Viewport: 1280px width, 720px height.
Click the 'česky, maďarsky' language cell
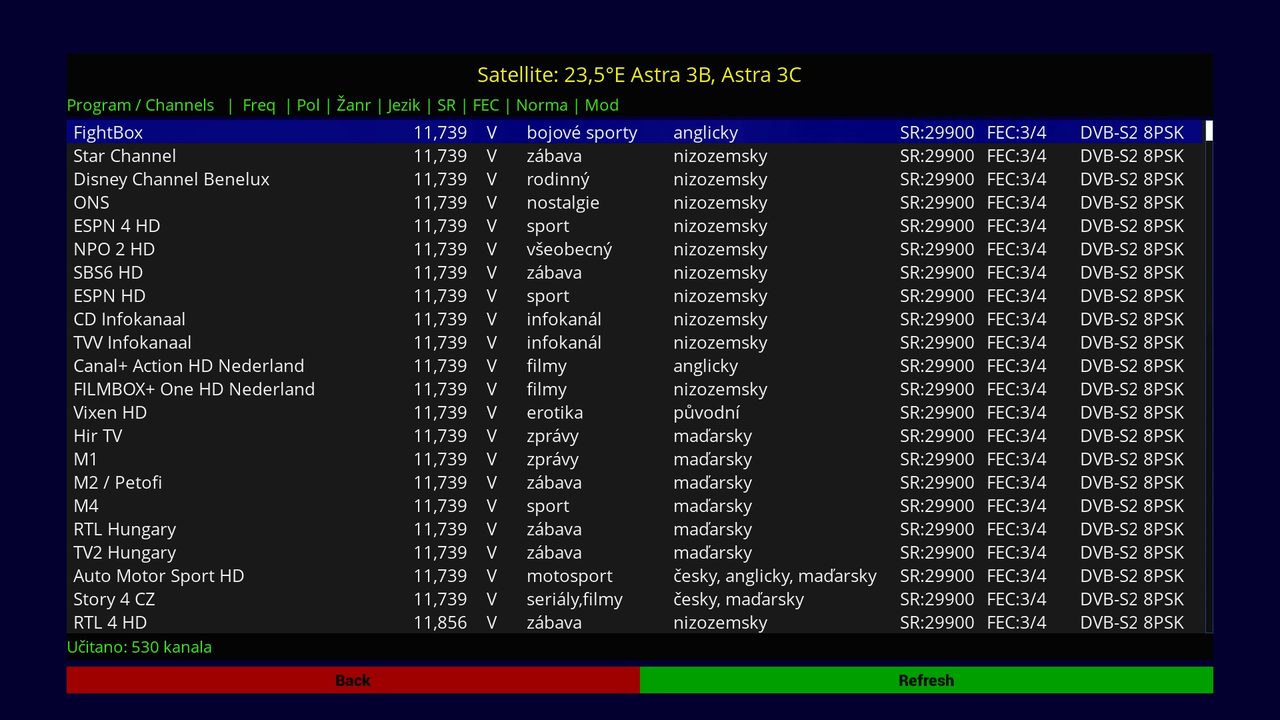click(739, 600)
